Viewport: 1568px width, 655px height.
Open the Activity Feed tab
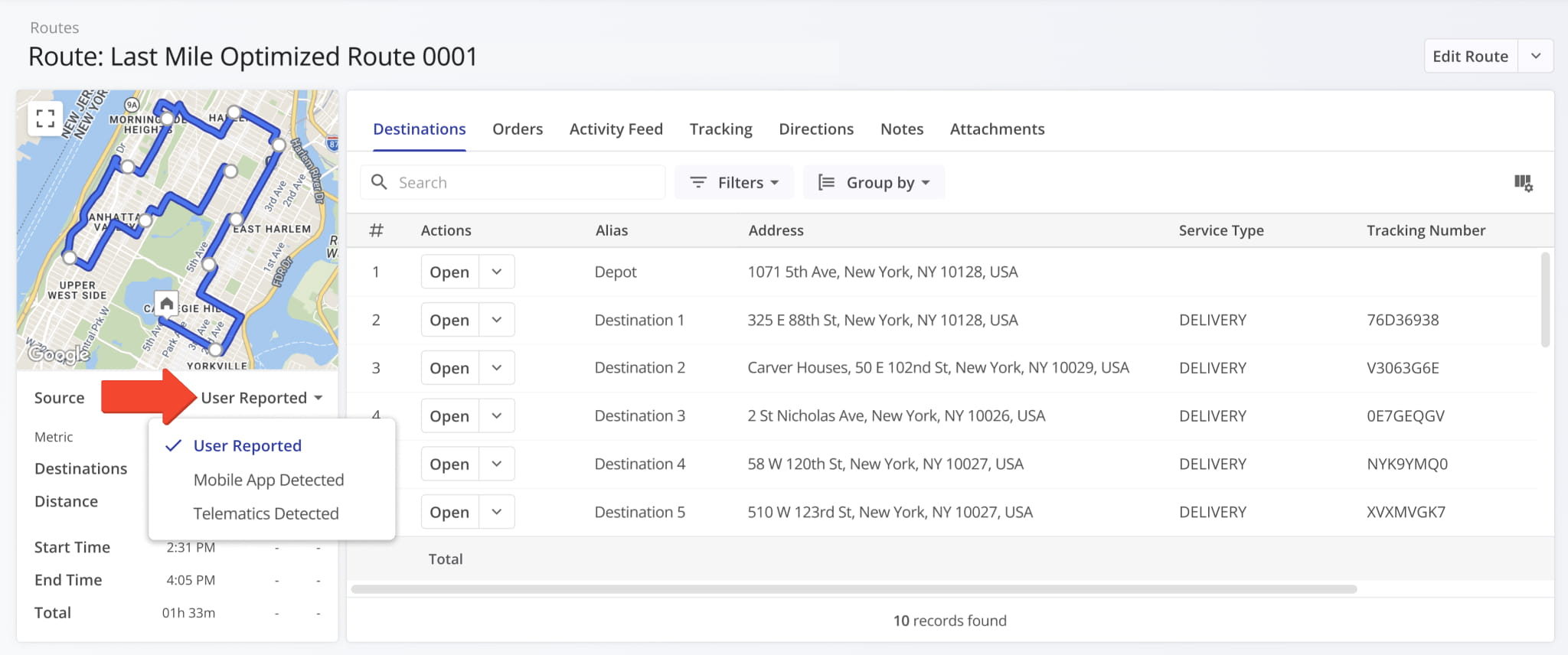click(x=616, y=129)
